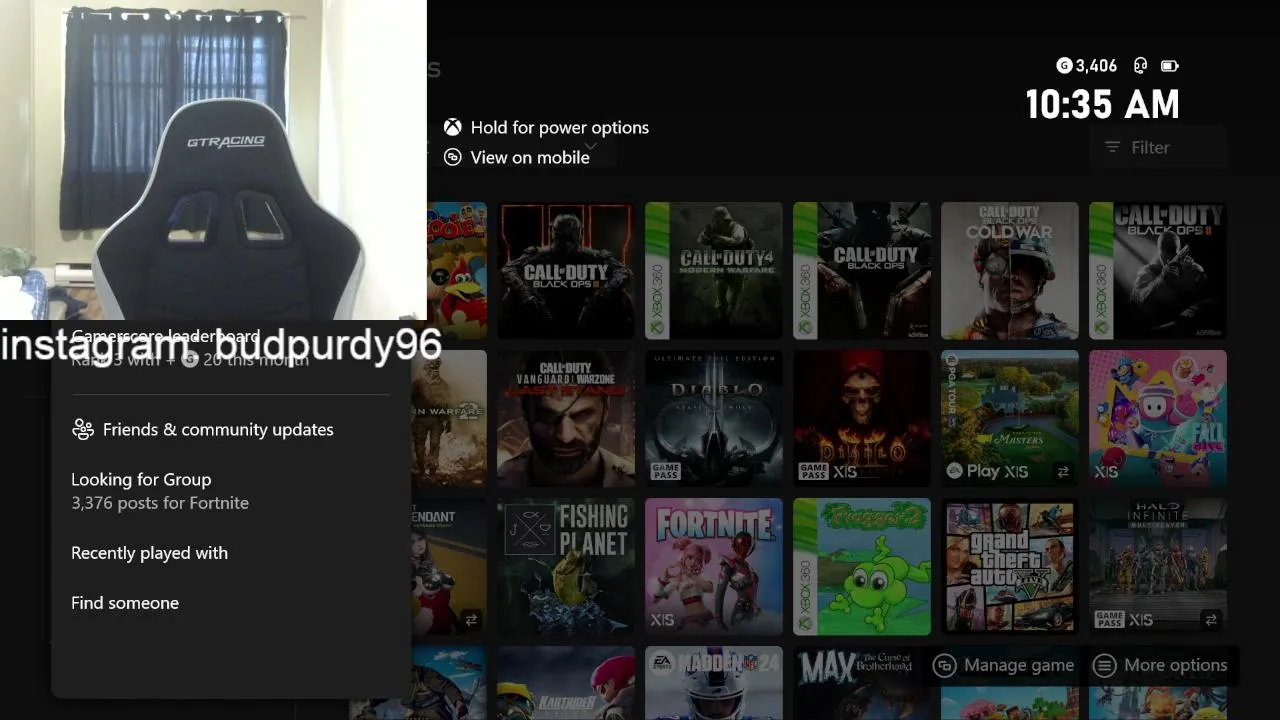Open Friends & community updates
This screenshot has width=1280, height=720.
[x=218, y=429]
